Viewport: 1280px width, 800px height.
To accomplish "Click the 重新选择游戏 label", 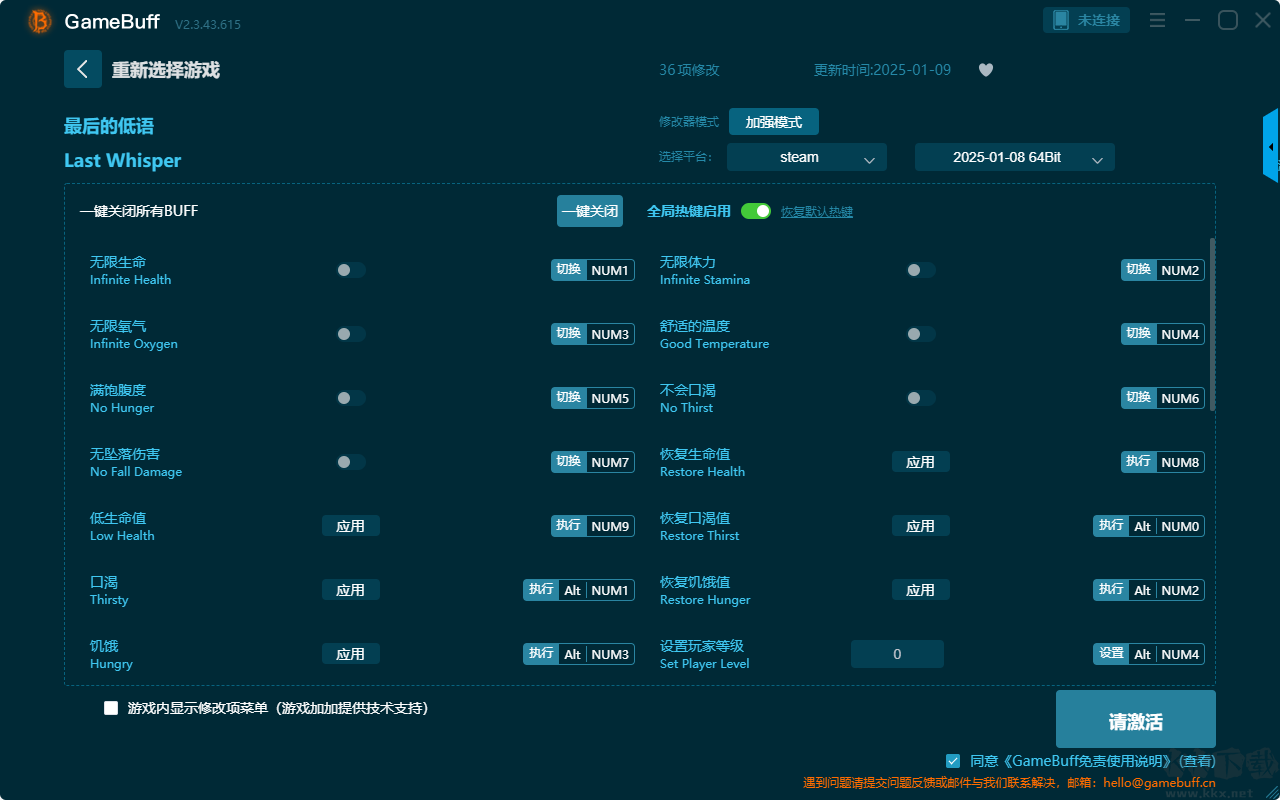I will click(165, 70).
